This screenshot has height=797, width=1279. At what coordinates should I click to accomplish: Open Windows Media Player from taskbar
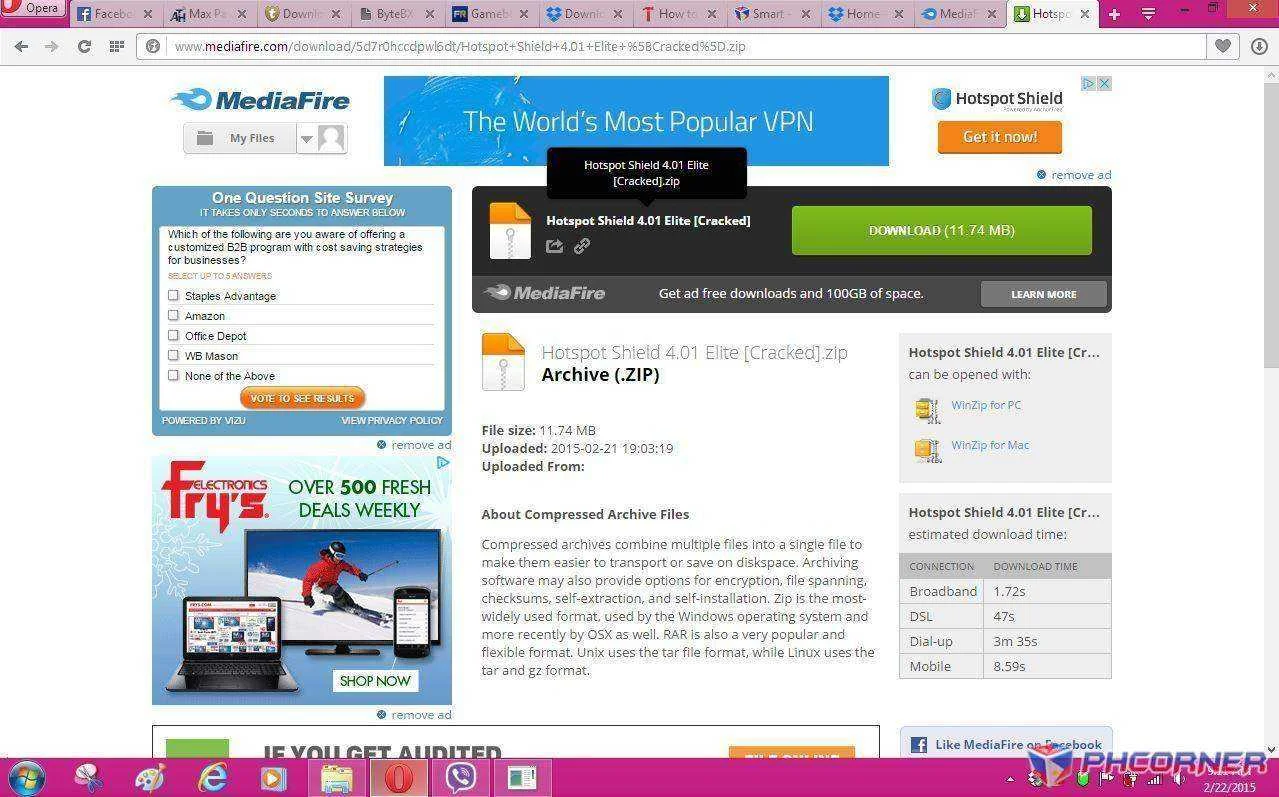tap(273, 778)
